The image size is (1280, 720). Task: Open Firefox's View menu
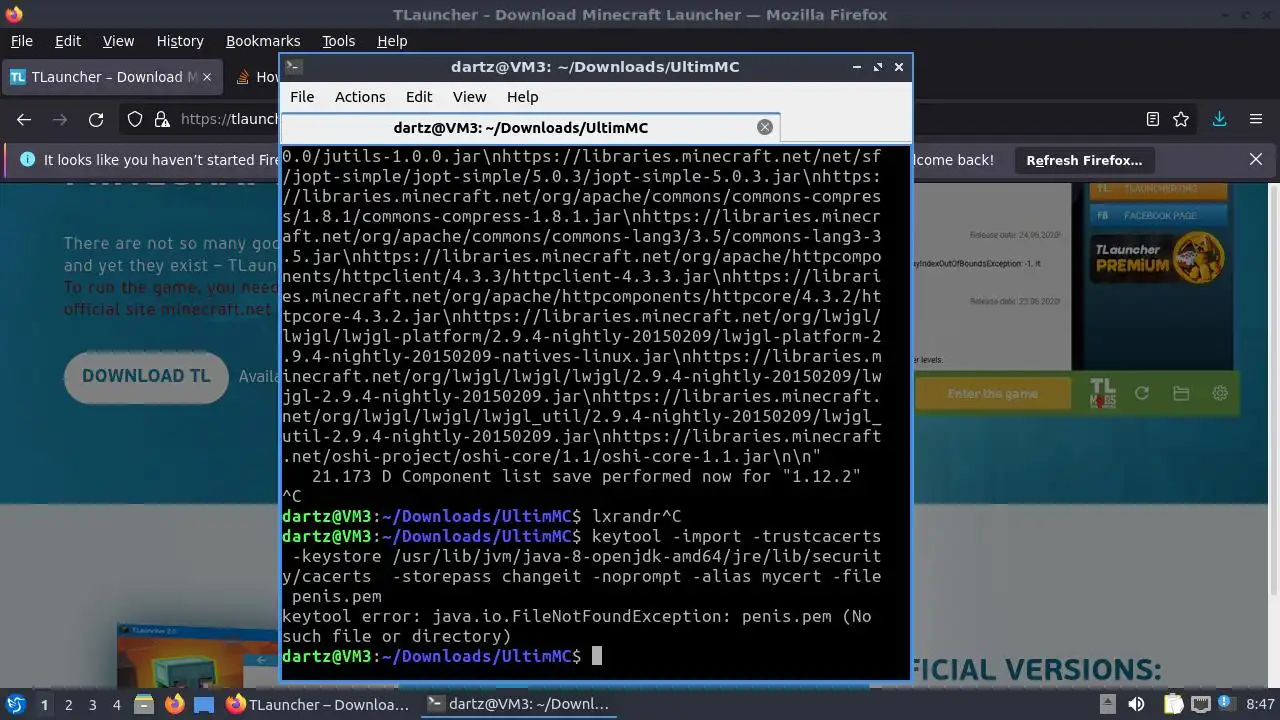point(118,41)
